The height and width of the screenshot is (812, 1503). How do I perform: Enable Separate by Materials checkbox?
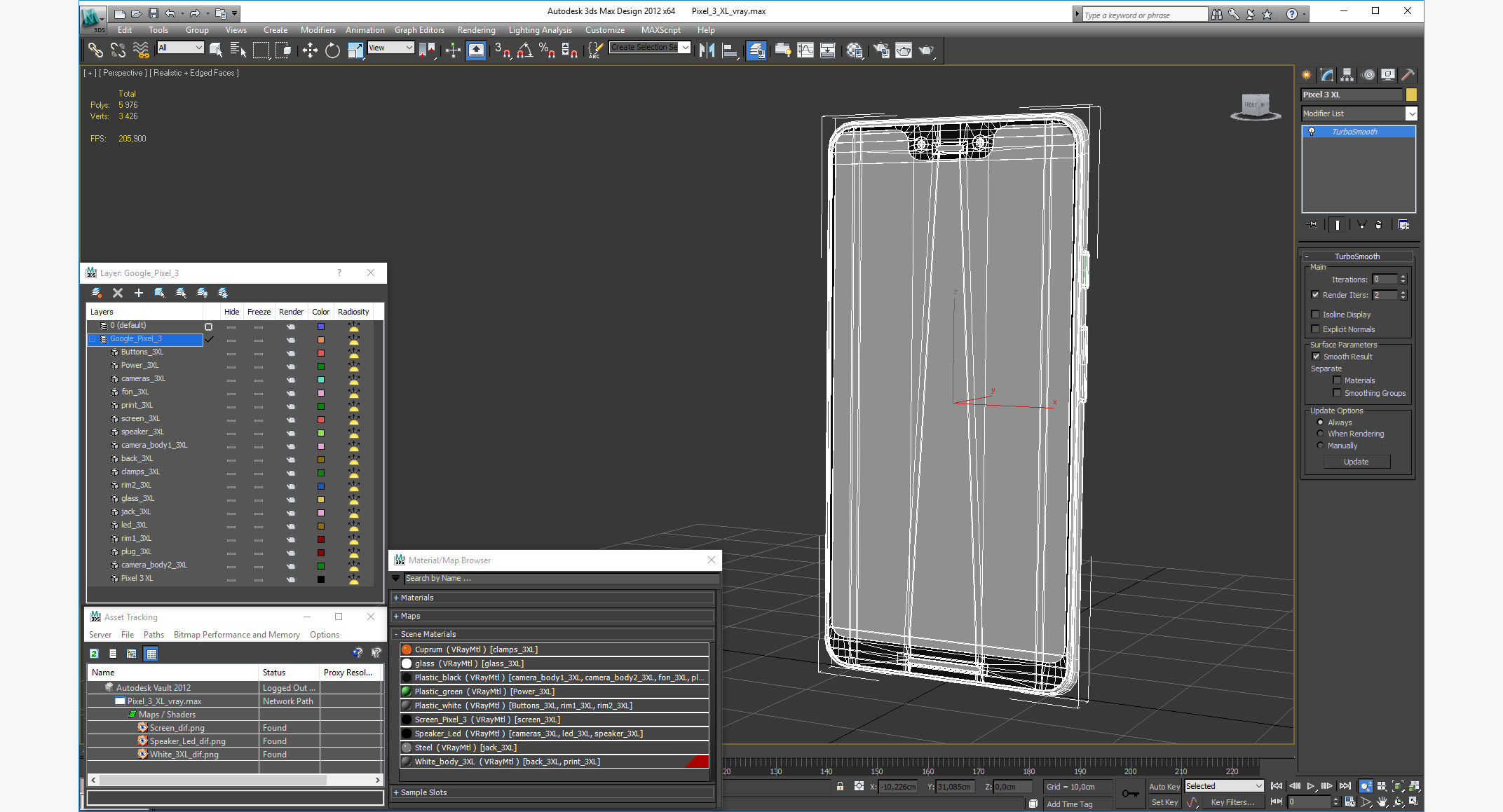click(x=1338, y=380)
